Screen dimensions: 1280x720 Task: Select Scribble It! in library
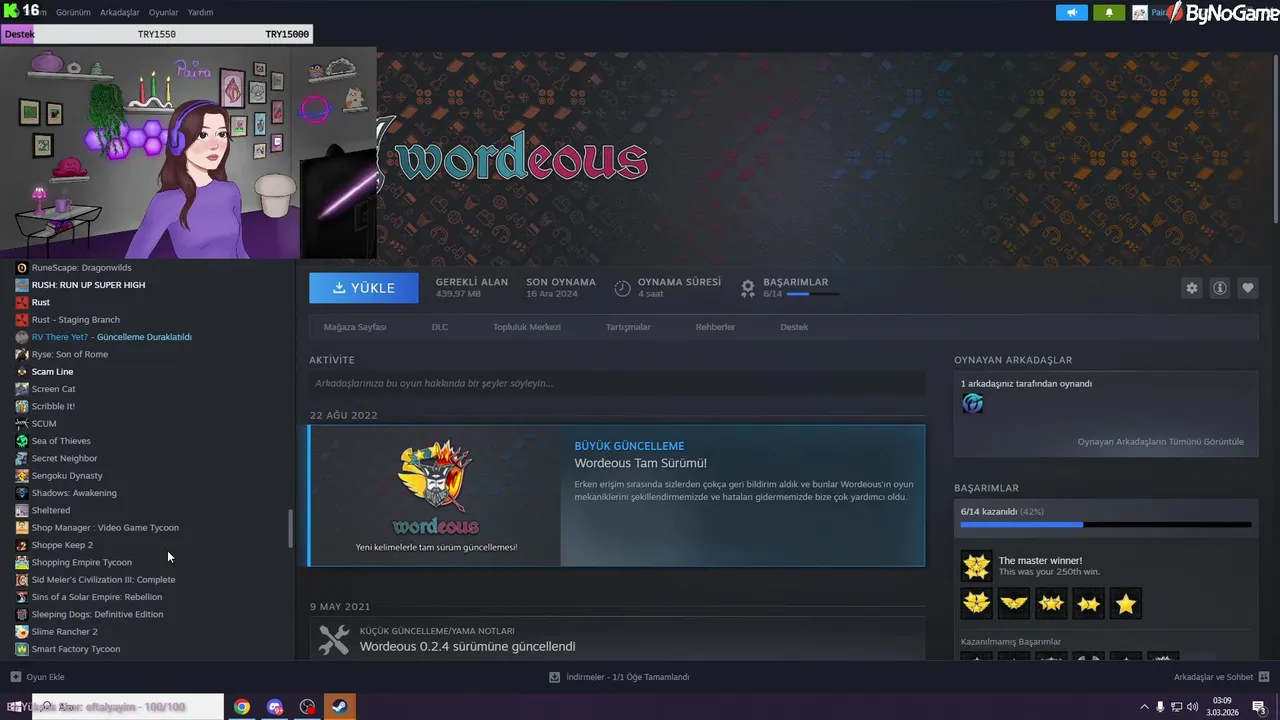point(53,406)
